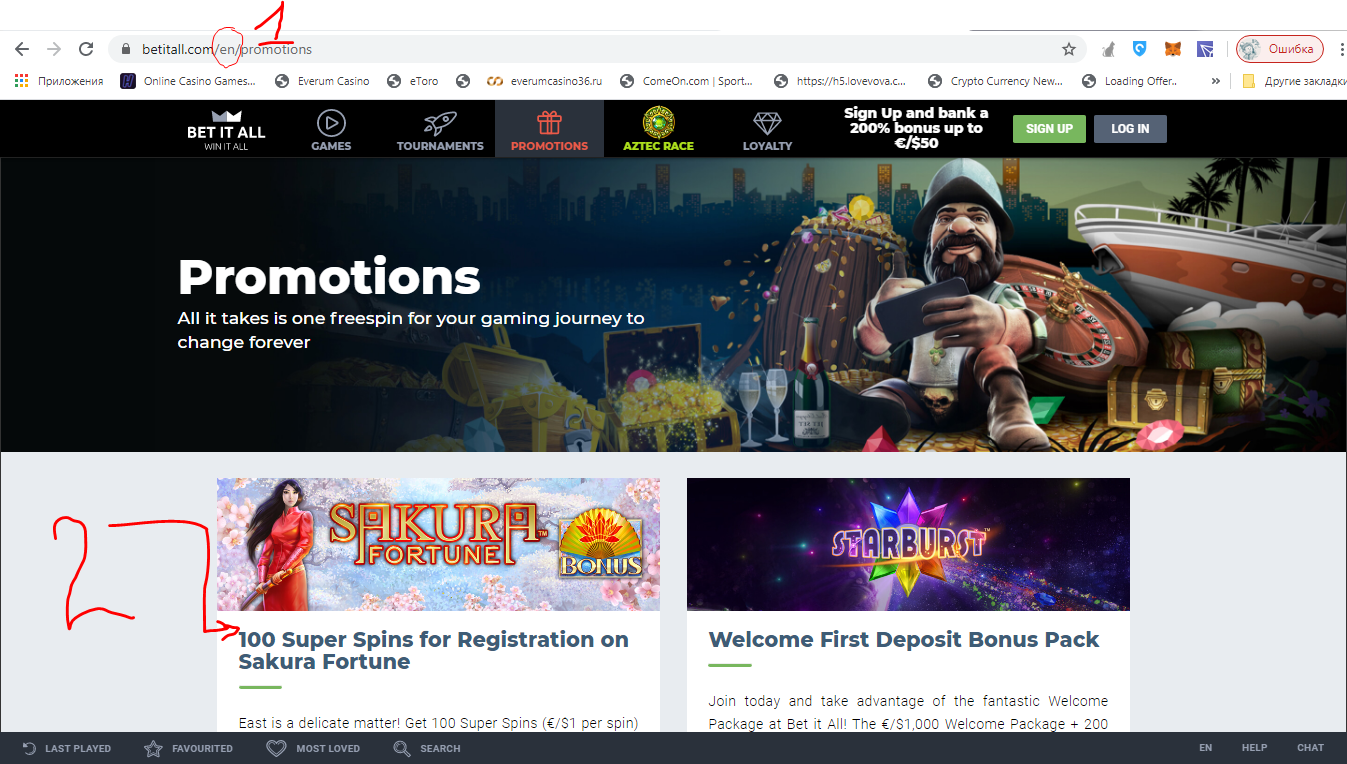The height and width of the screenshot is (764, 1347).
Task: Click the Sign Up and bank bonus text
Action: click(x=916, y=128)
